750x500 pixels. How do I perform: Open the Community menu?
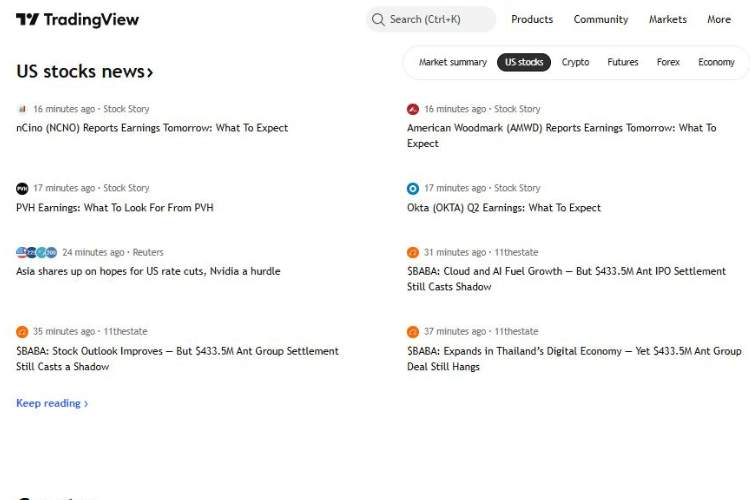pyautogui.click(x=600, y=19)
